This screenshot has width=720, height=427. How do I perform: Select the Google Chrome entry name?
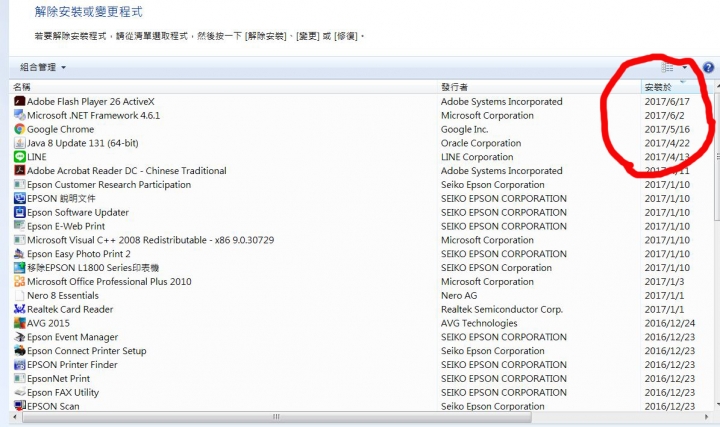pyautogui.click(x=60, y=129)
